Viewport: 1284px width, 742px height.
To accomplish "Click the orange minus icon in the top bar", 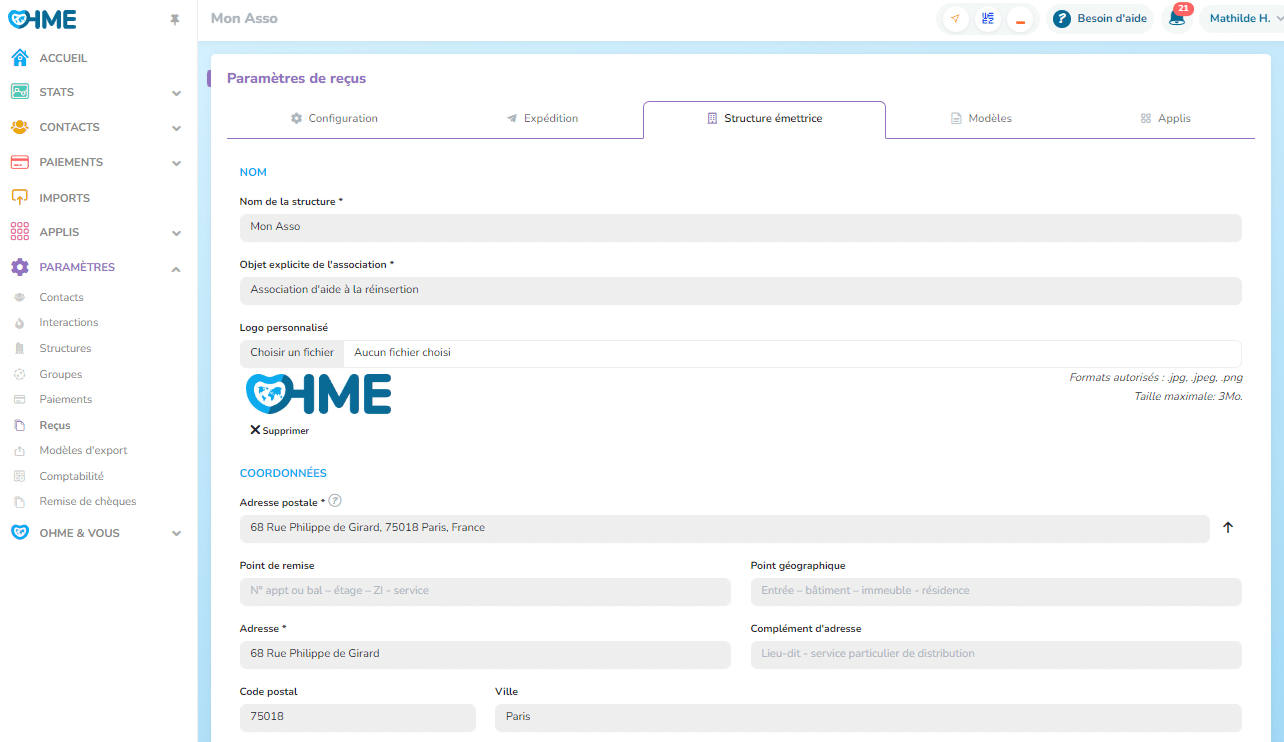I will [1020, 19].
